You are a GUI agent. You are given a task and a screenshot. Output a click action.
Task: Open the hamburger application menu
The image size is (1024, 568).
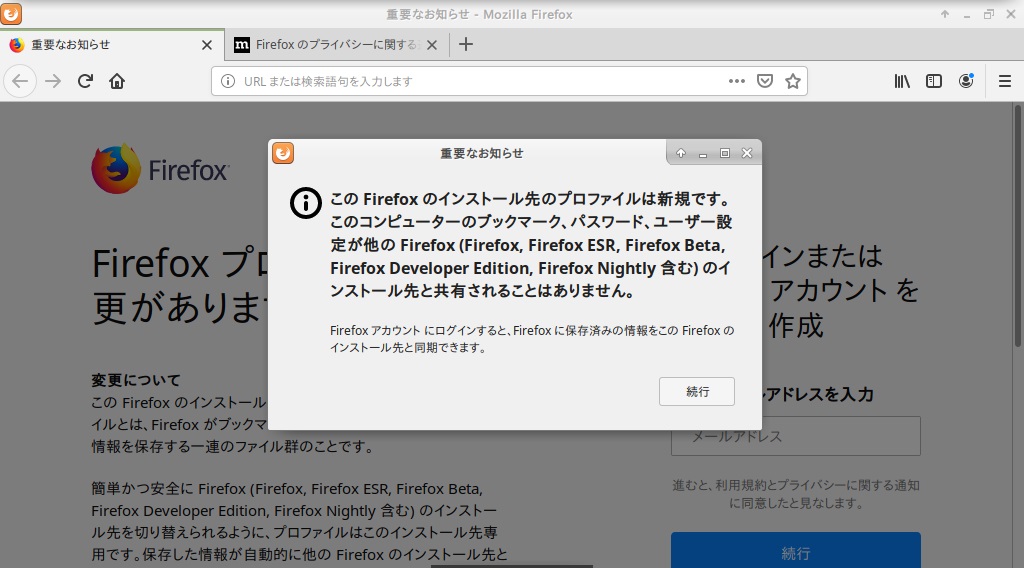tap(1005, 81)
